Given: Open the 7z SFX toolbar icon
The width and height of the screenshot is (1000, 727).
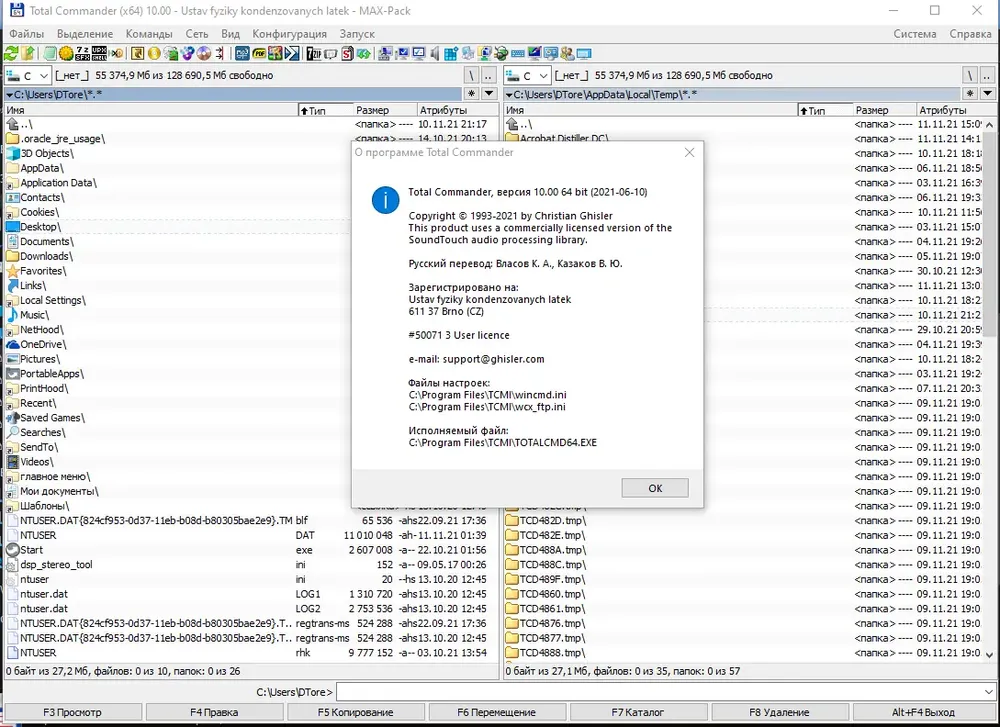Looking at the screenshot, I should coord(83,54).
